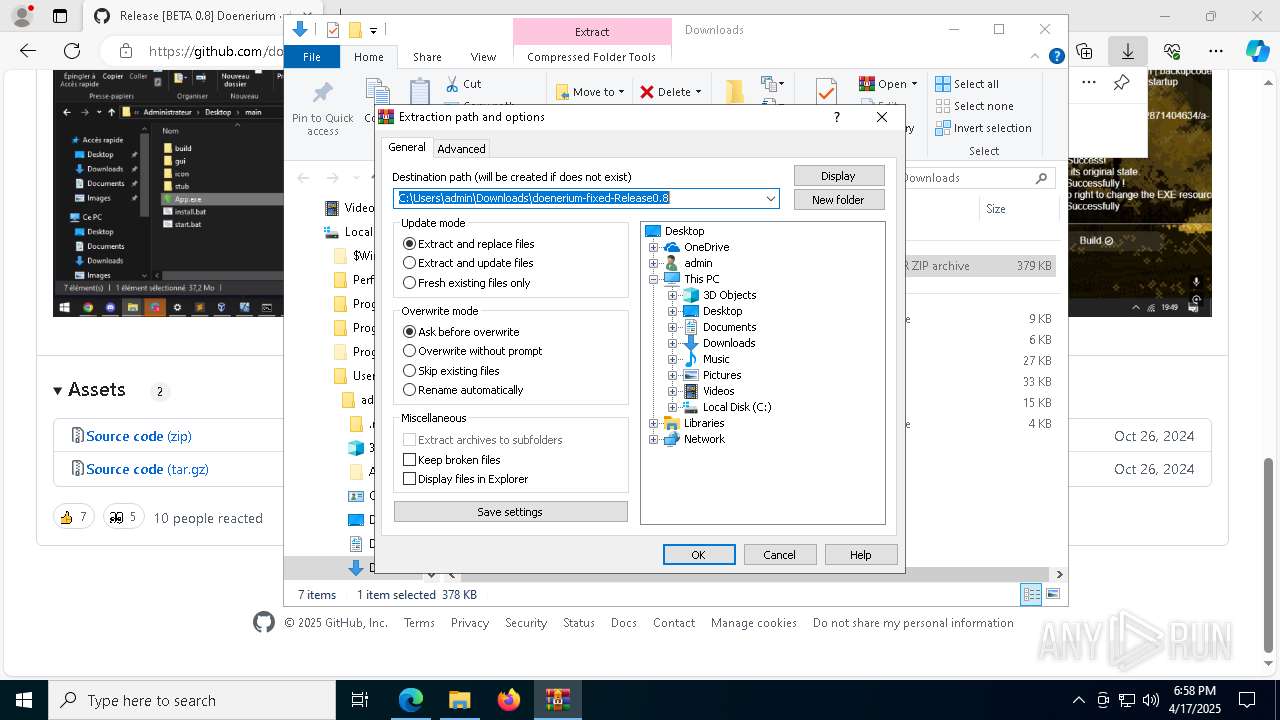Open Source code (zip) link

coord(139,436)
